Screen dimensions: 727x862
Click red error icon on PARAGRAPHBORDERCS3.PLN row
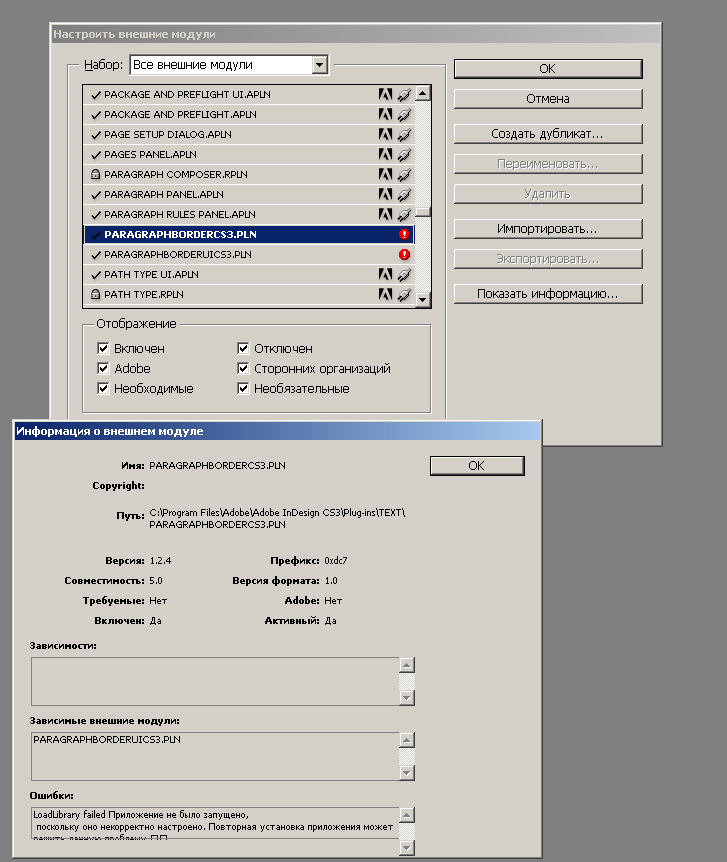404,234
